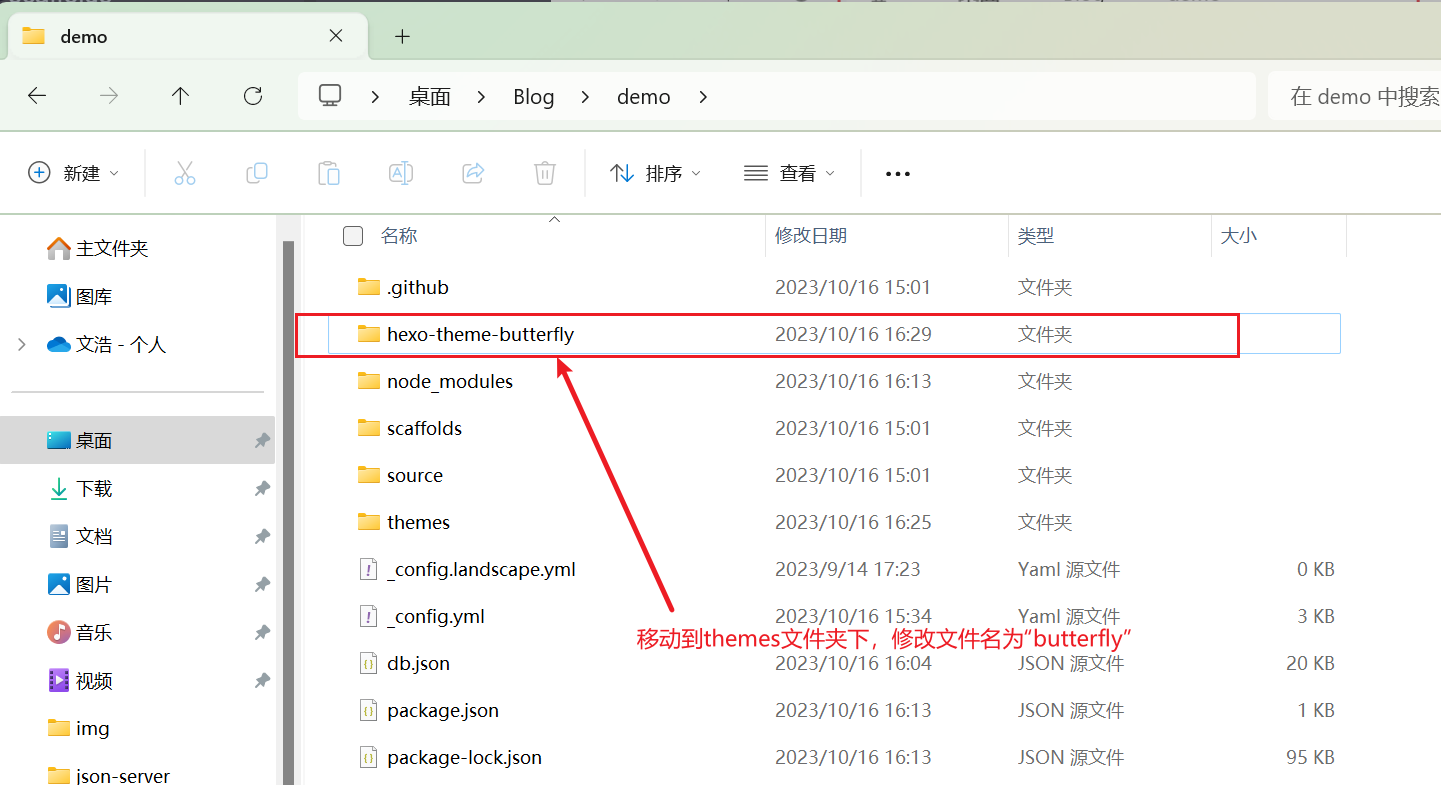Click the Share icon in toolbar
1441x785 pixels.
[473, 173]
